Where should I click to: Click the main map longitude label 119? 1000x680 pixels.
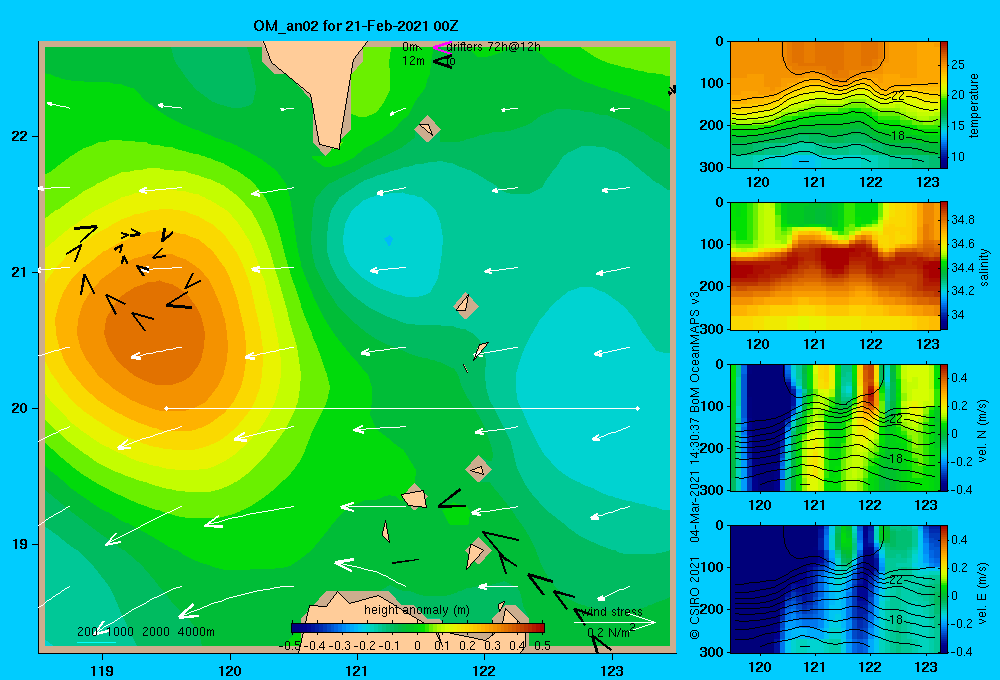(103, 670)
